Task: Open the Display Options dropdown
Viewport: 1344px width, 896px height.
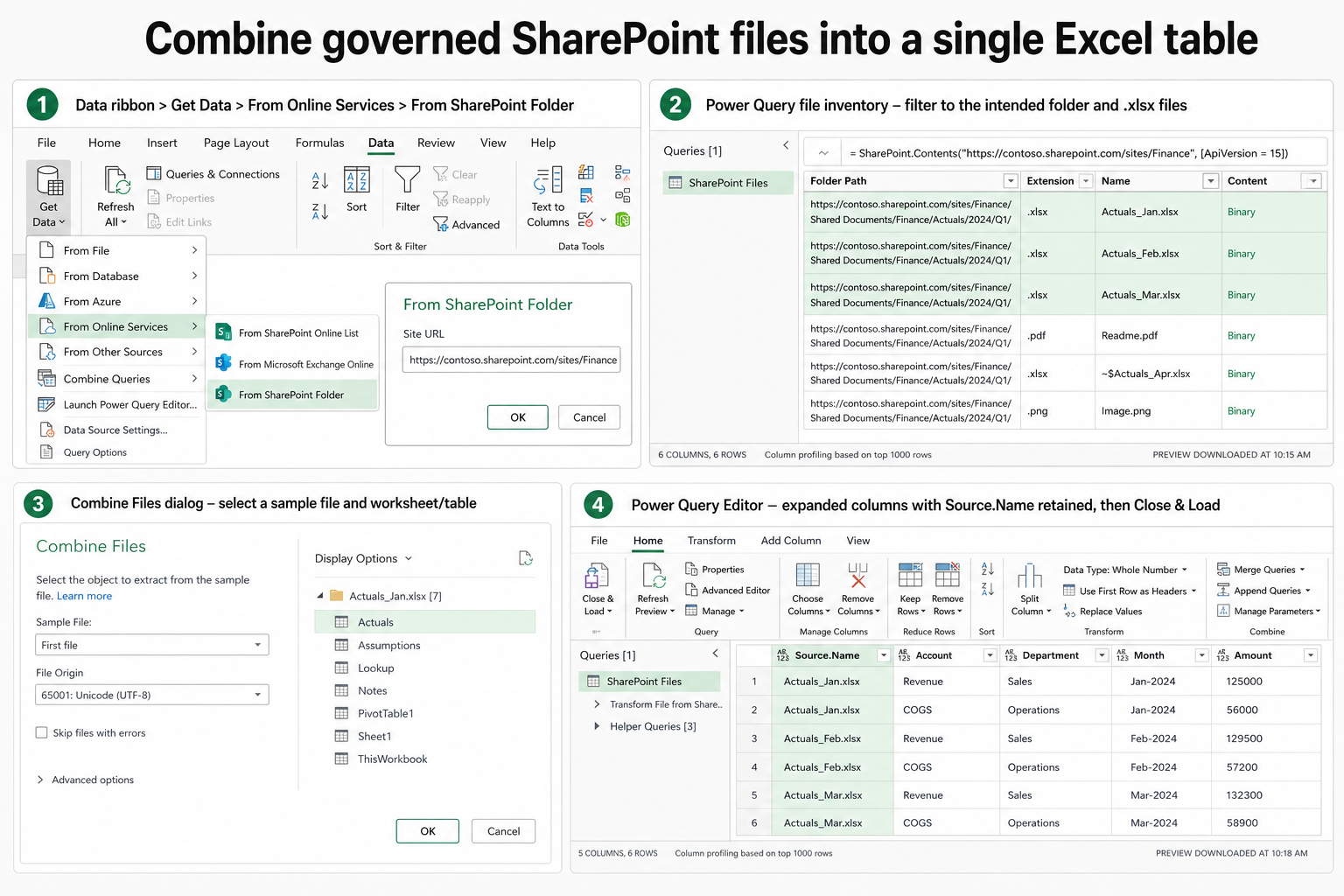Action: point(363,558)
